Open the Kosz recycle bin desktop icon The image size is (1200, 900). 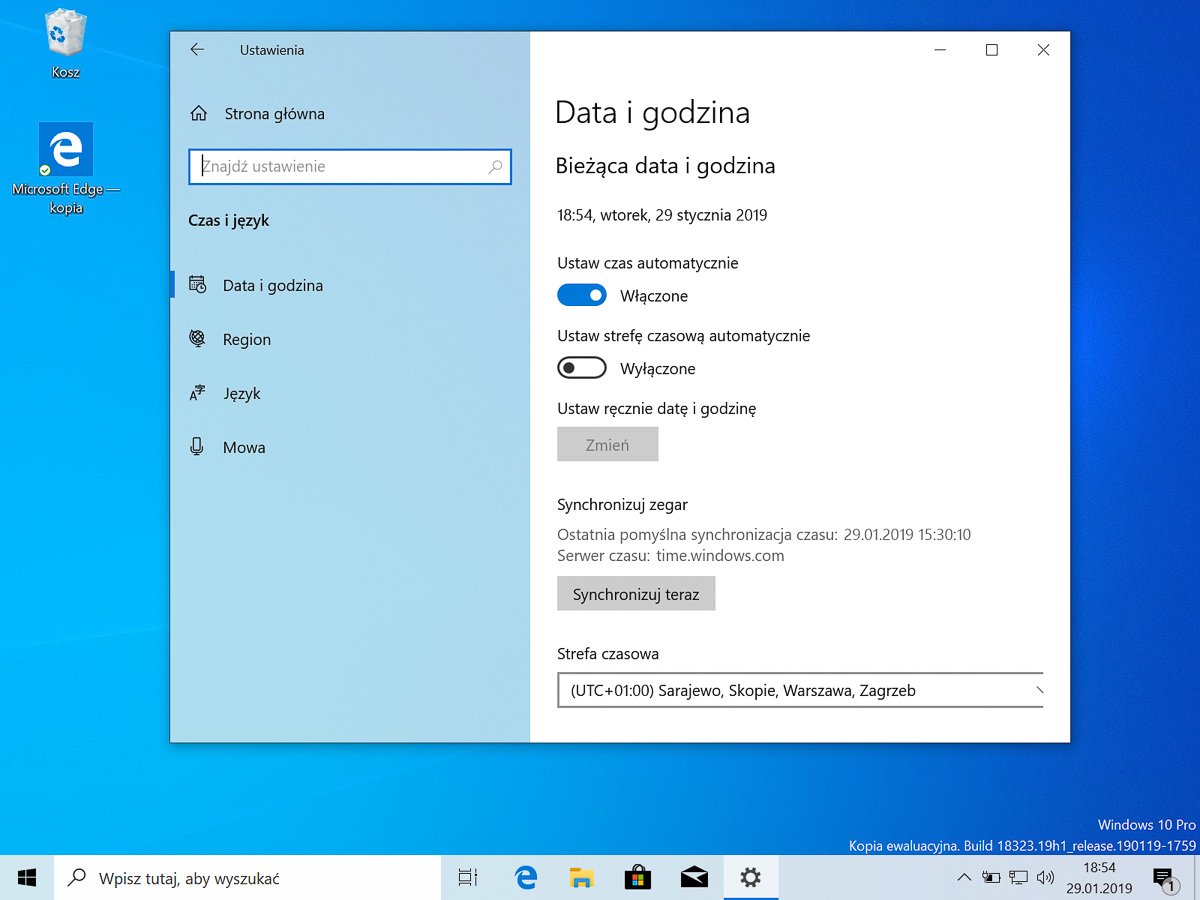click(66, 44)
